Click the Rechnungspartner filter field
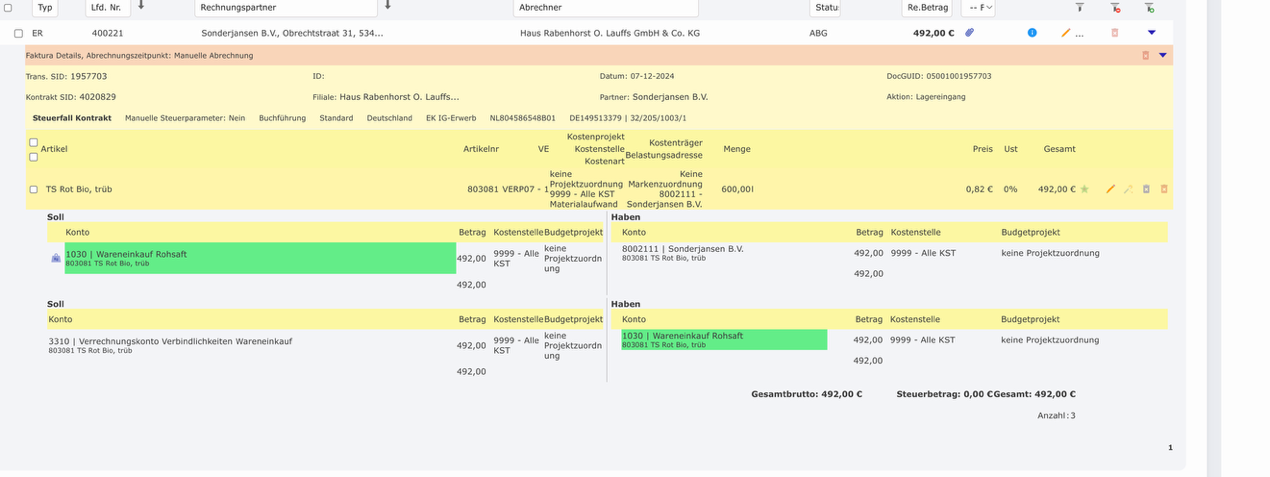Viewport: 1270px width, 477px height. pyautogui.click(x=286, y=7)
